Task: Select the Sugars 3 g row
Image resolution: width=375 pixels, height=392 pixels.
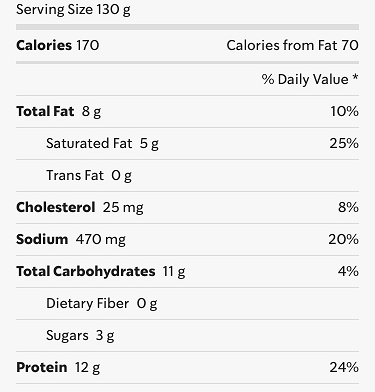Action: tap(187, 335)
